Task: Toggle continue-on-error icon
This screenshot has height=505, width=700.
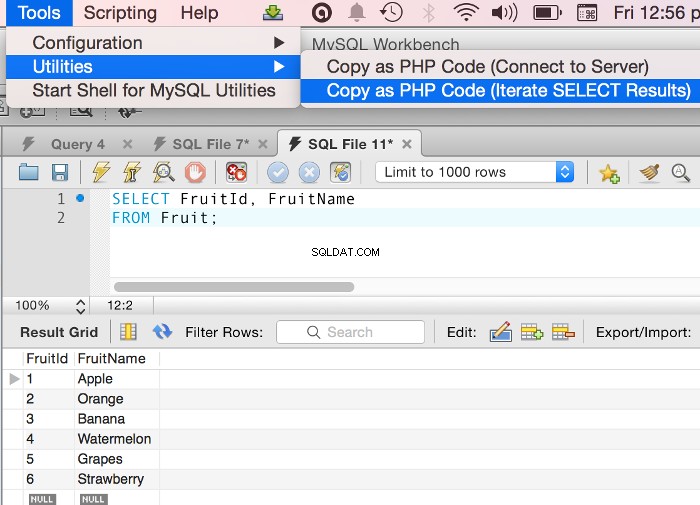Action: [x=236, y=172]
